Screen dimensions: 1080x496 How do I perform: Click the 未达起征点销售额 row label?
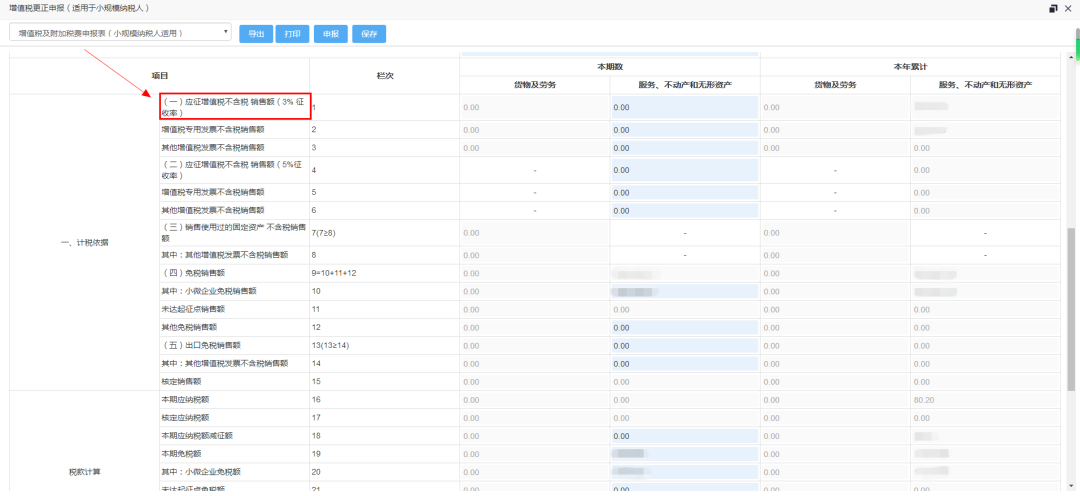pos(193,309)
